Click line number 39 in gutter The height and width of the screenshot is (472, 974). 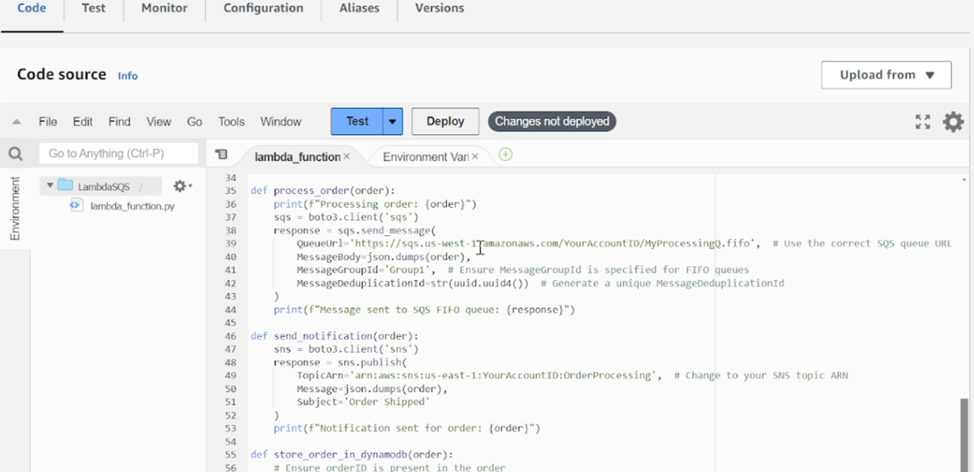230,243
